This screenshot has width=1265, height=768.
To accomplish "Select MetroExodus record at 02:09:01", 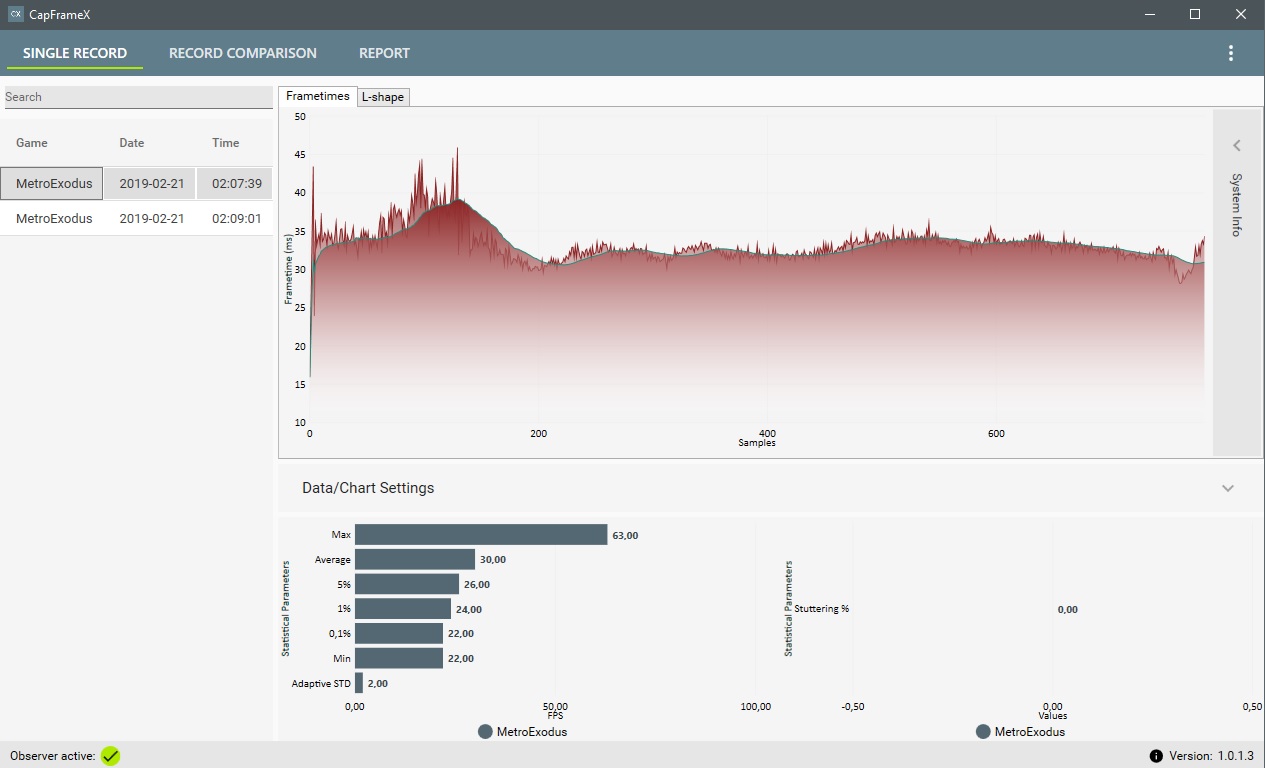I will pos(136,218).
